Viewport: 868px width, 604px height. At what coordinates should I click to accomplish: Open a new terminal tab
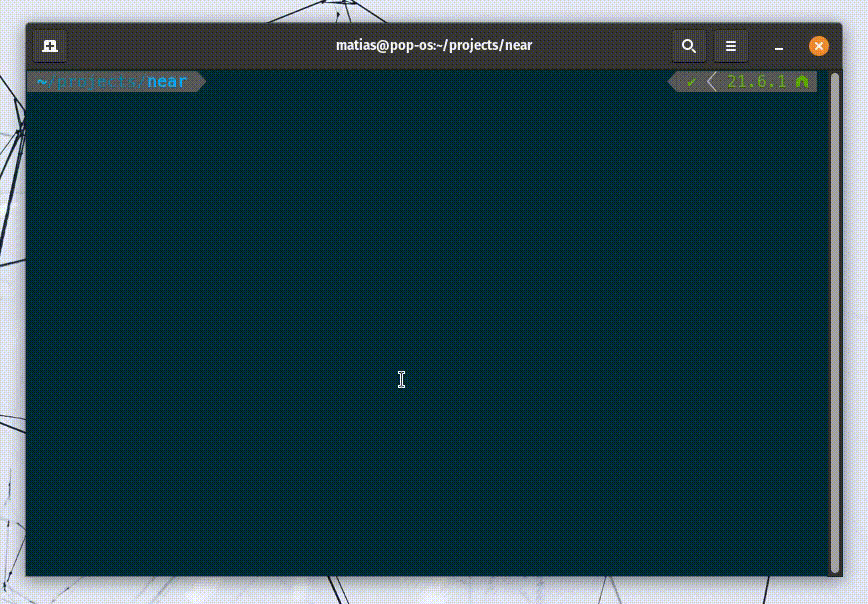(50, 46)
